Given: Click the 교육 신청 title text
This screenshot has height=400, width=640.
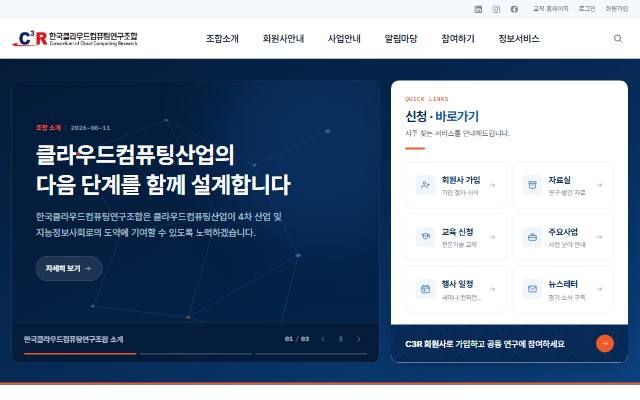Looking at the screenshot, I should [x=457, y=232].
